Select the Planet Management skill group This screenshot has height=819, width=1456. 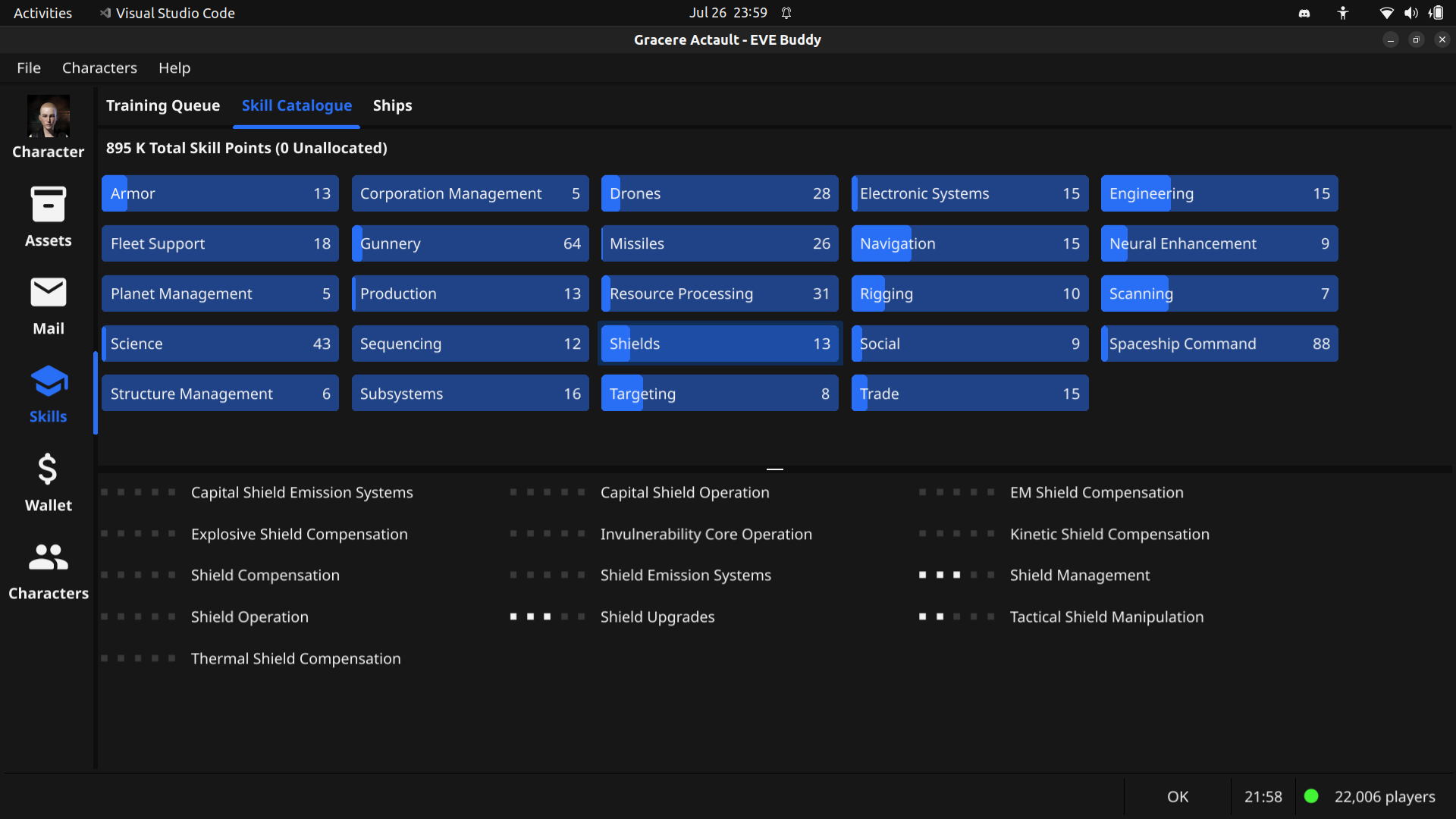click(x=220, y=293)
